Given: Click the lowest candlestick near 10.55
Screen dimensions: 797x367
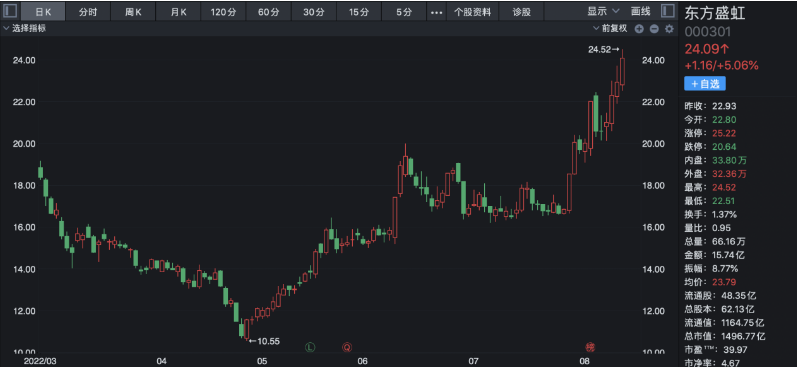Looking at the screenshot, I should click(247, 329).
